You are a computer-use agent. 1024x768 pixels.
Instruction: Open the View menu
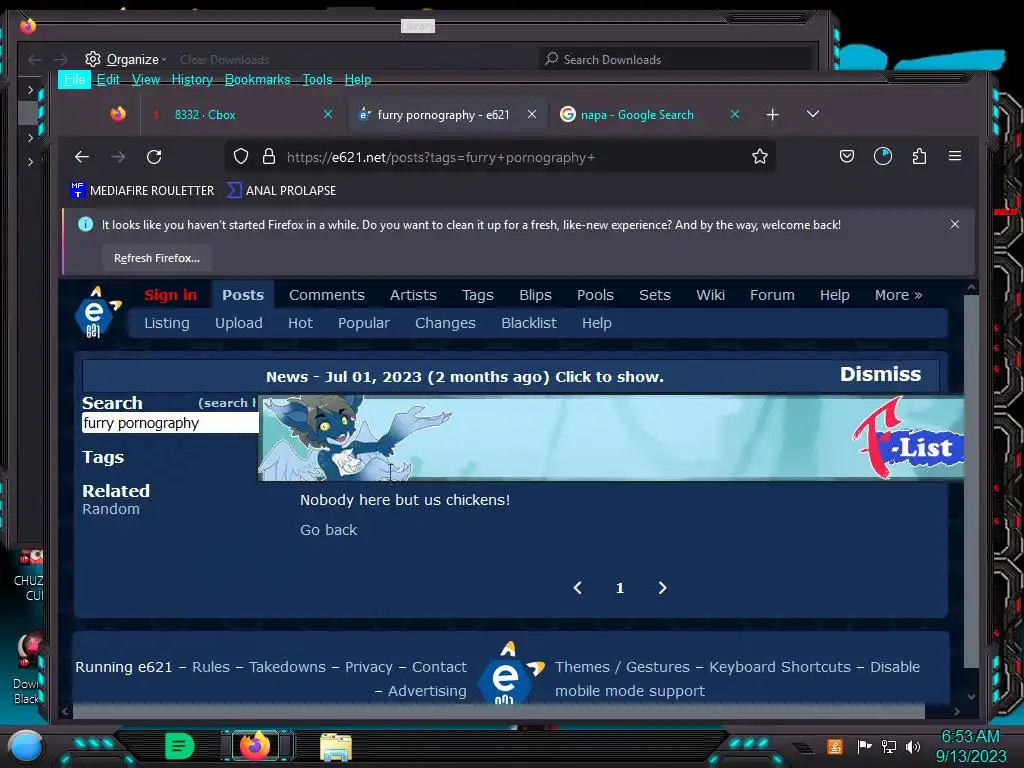point(146,80)
